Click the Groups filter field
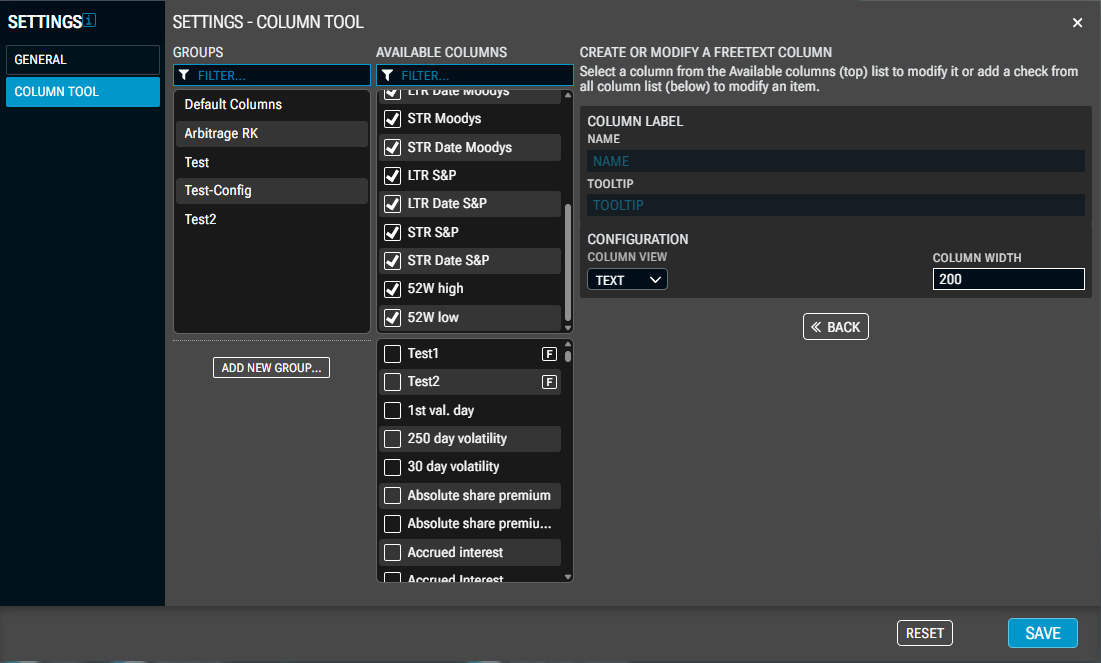This screenshot has width=1101, height=663. pyautogui.click(x=272, y=75)
